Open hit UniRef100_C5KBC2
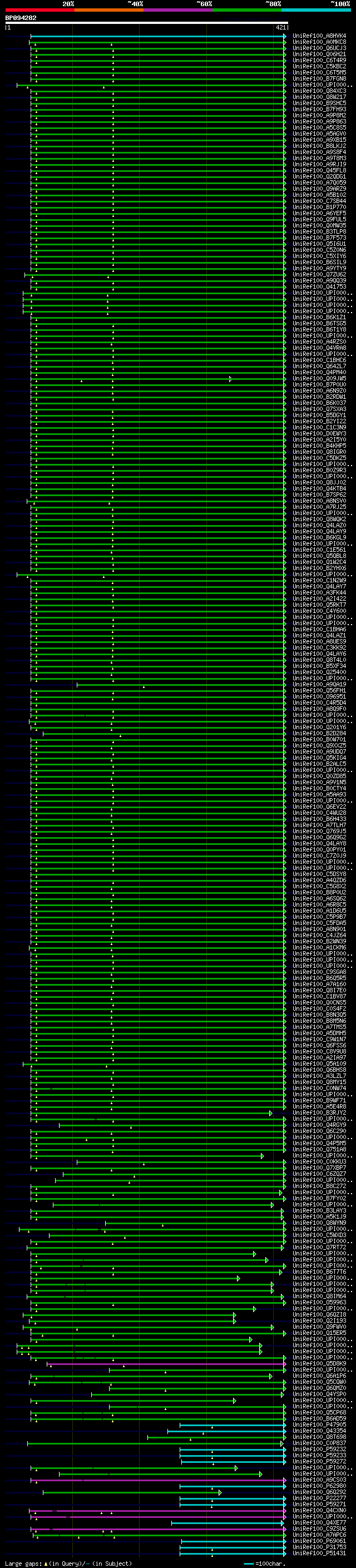 click(319, 66)
